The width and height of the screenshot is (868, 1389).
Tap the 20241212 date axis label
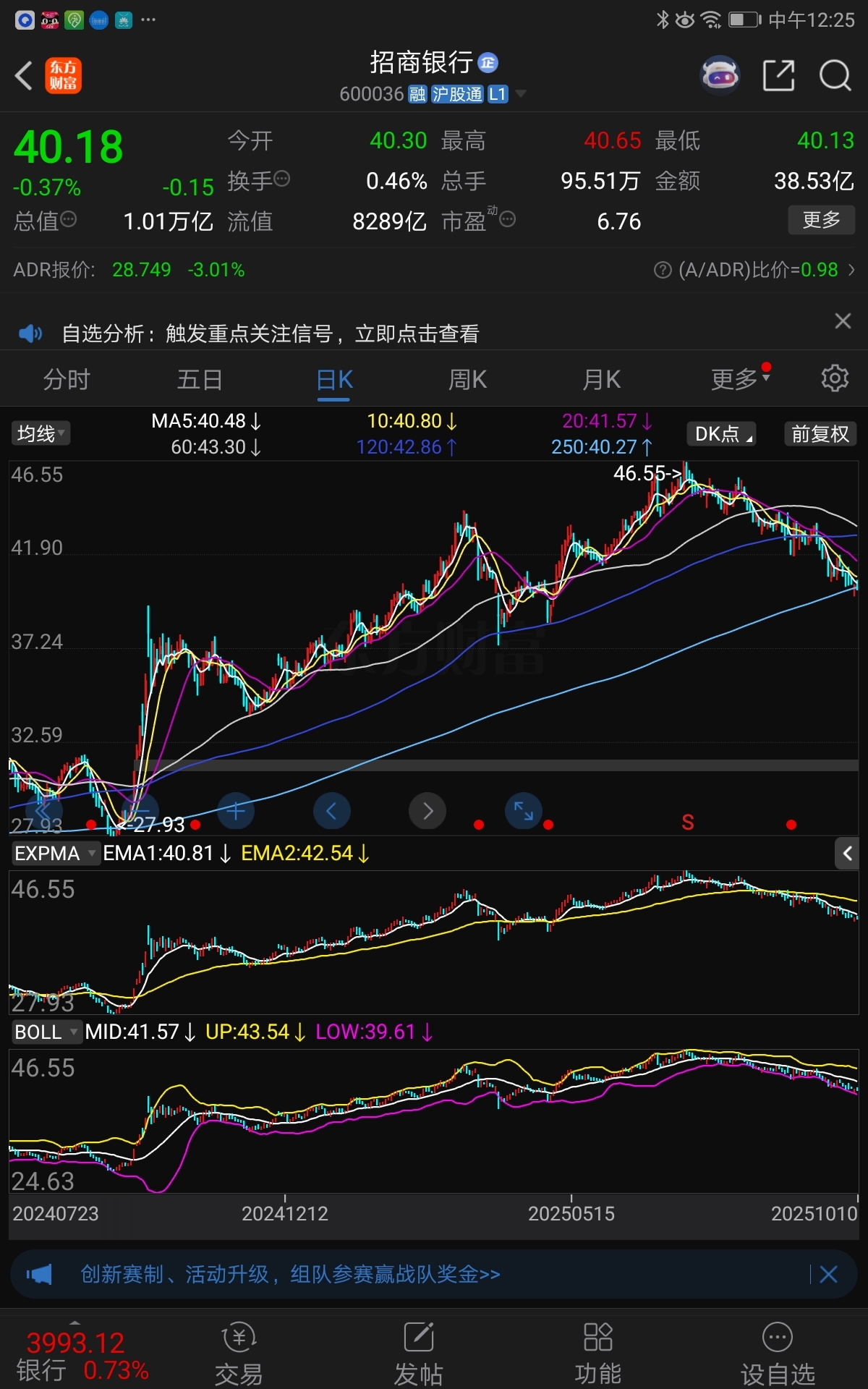pos(285,1213)
